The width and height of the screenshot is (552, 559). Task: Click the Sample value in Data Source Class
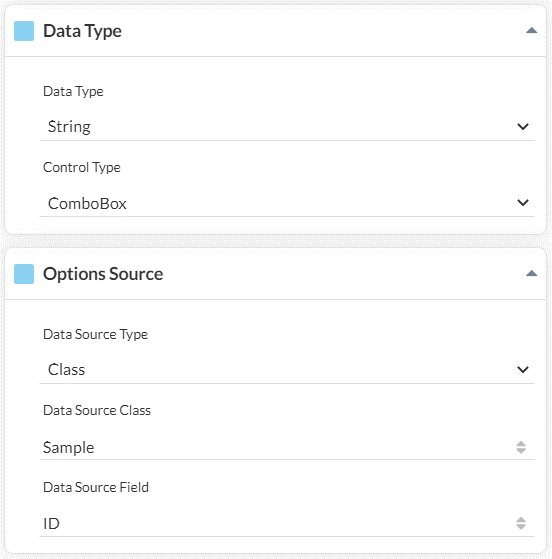(x=68, y=447)
